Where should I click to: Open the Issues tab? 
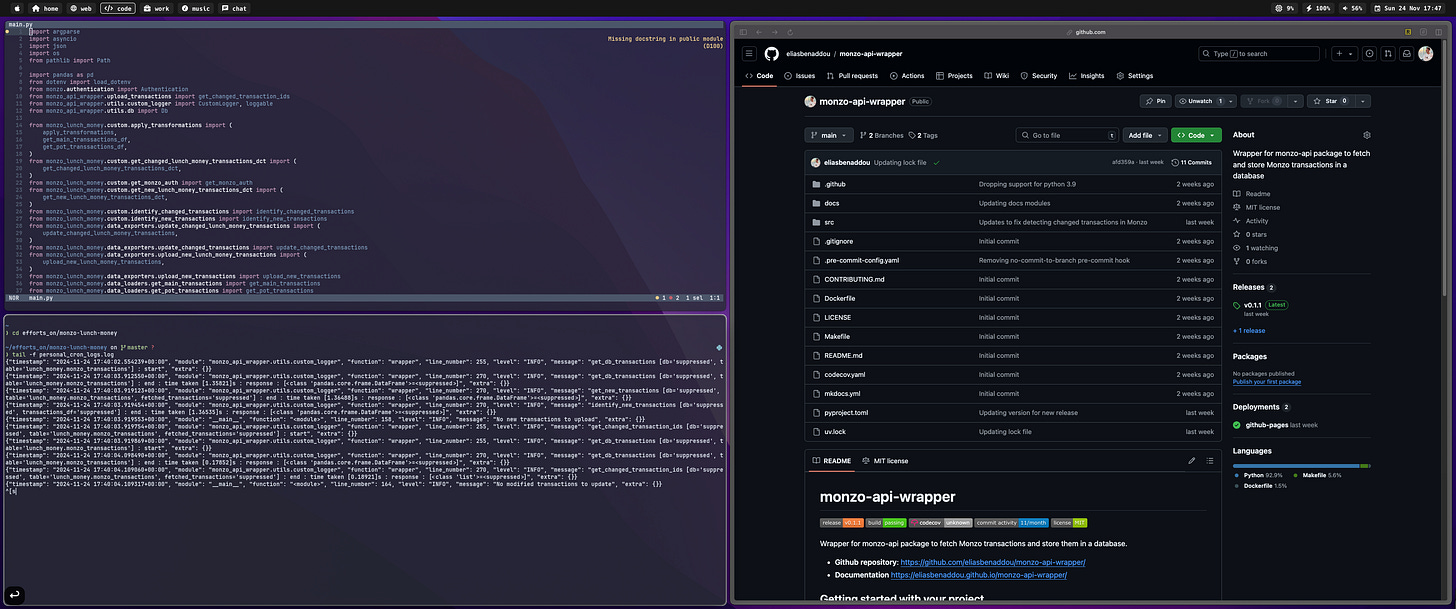[x=800, y=76]
